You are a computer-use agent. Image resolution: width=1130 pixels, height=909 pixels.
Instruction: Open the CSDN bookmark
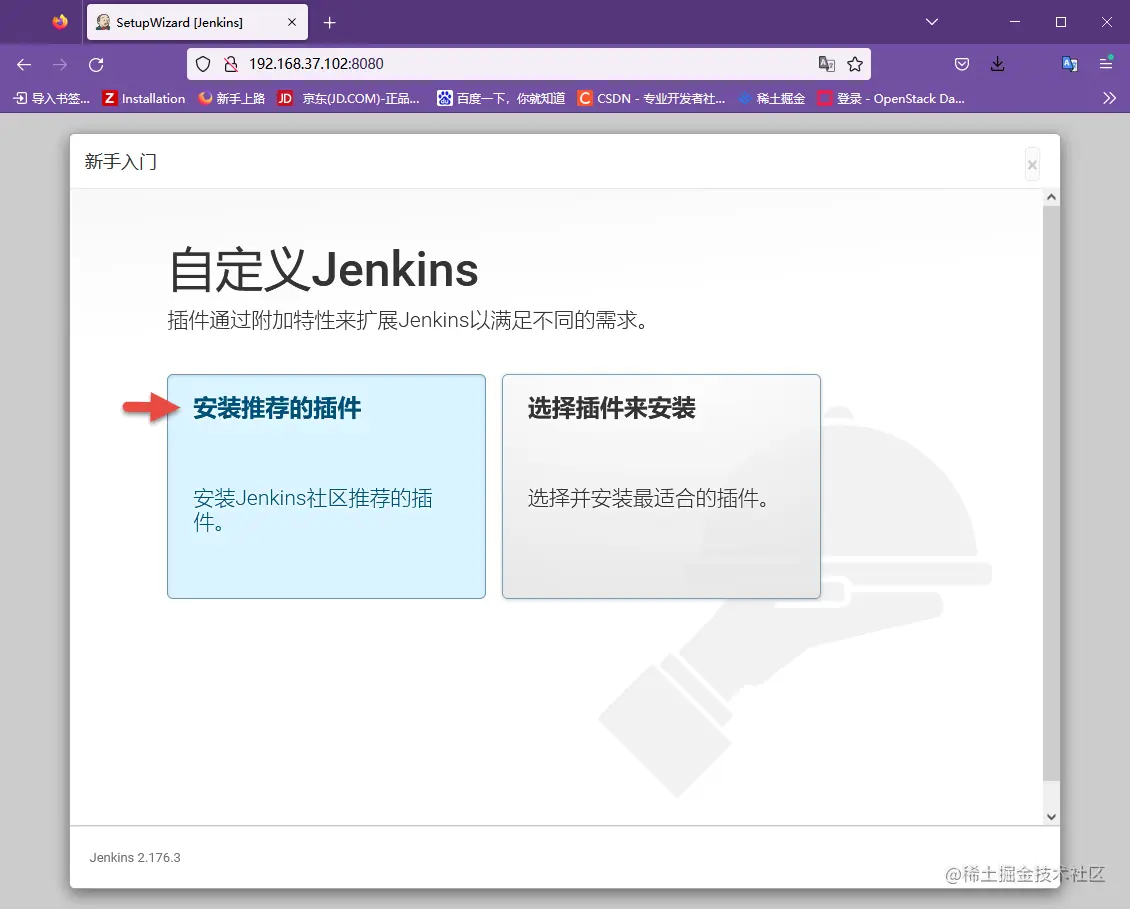652,98
